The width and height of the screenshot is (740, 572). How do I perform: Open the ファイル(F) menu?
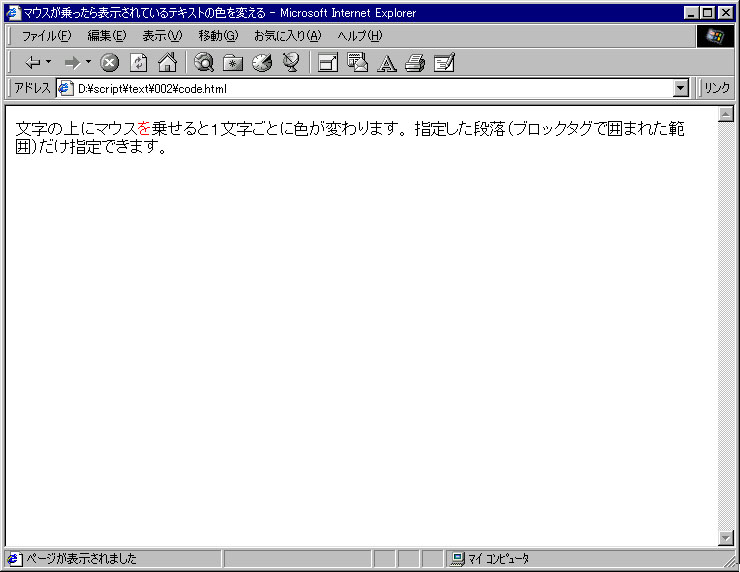click(46, 36)
